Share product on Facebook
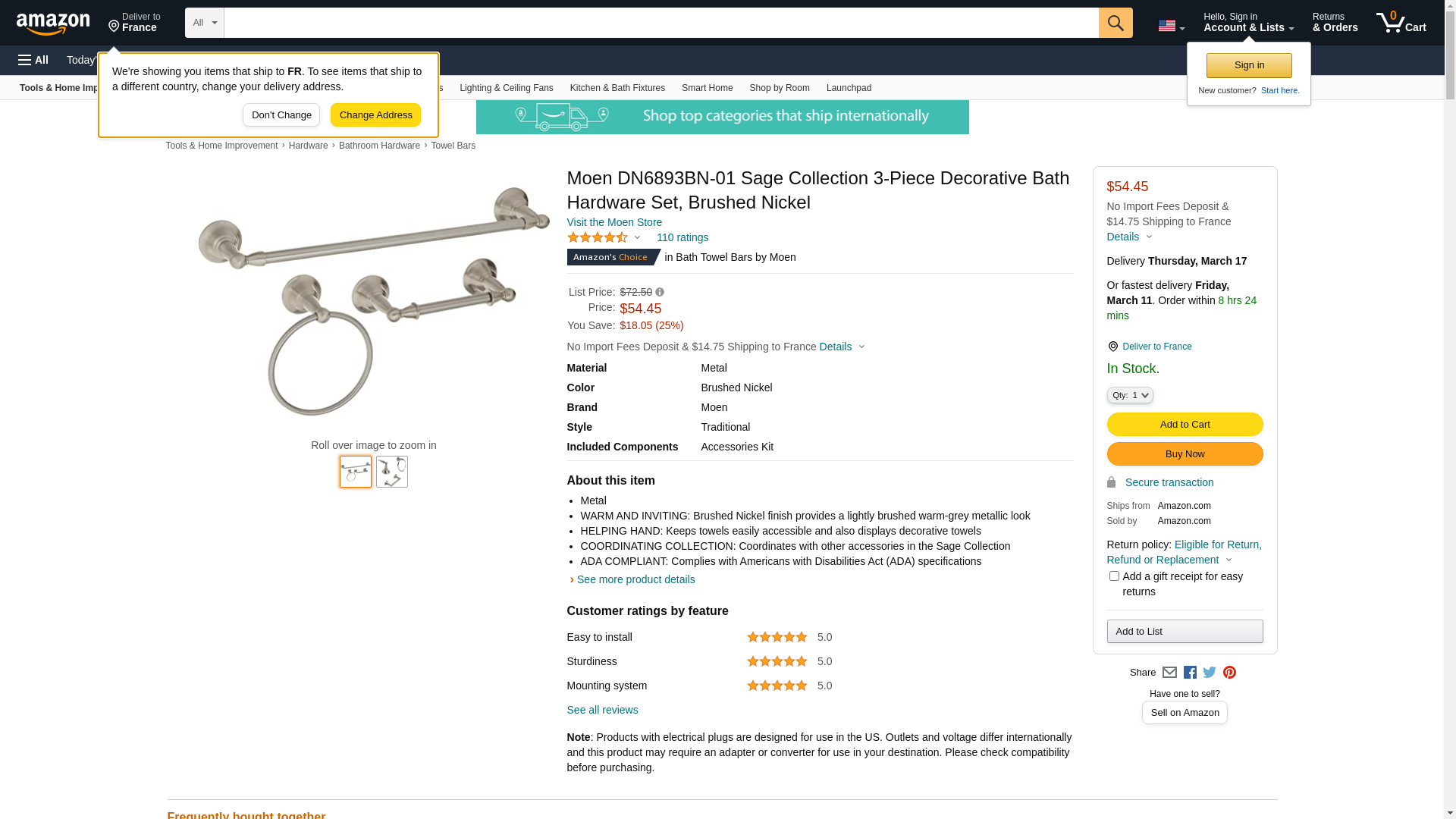This screenshot has width=1456, height=819. (1190, 673)
